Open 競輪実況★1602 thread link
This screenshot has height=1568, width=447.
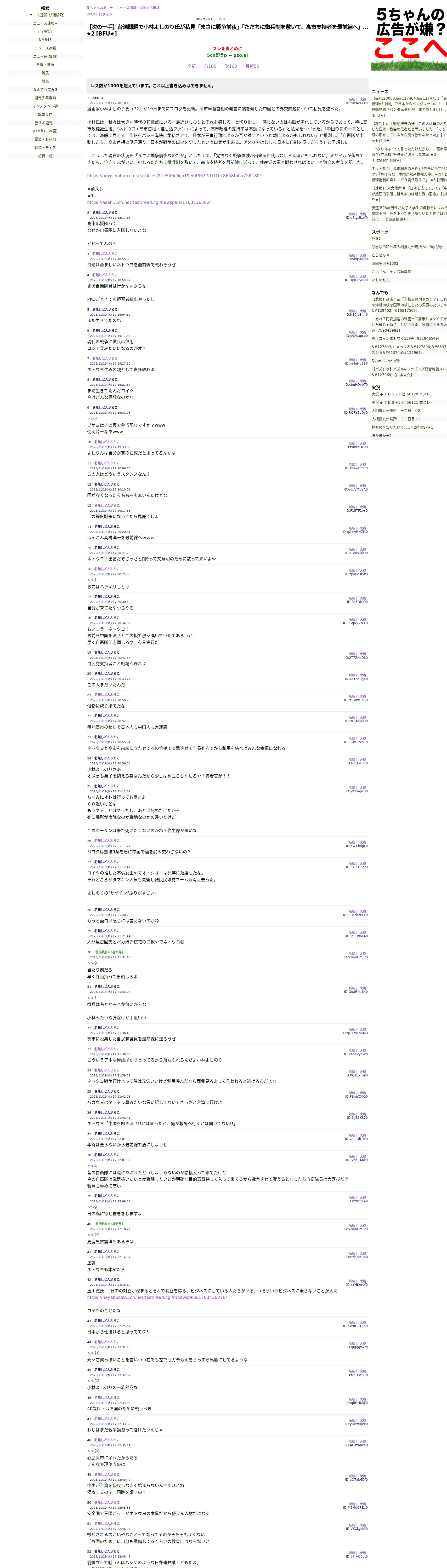point(386,264)
